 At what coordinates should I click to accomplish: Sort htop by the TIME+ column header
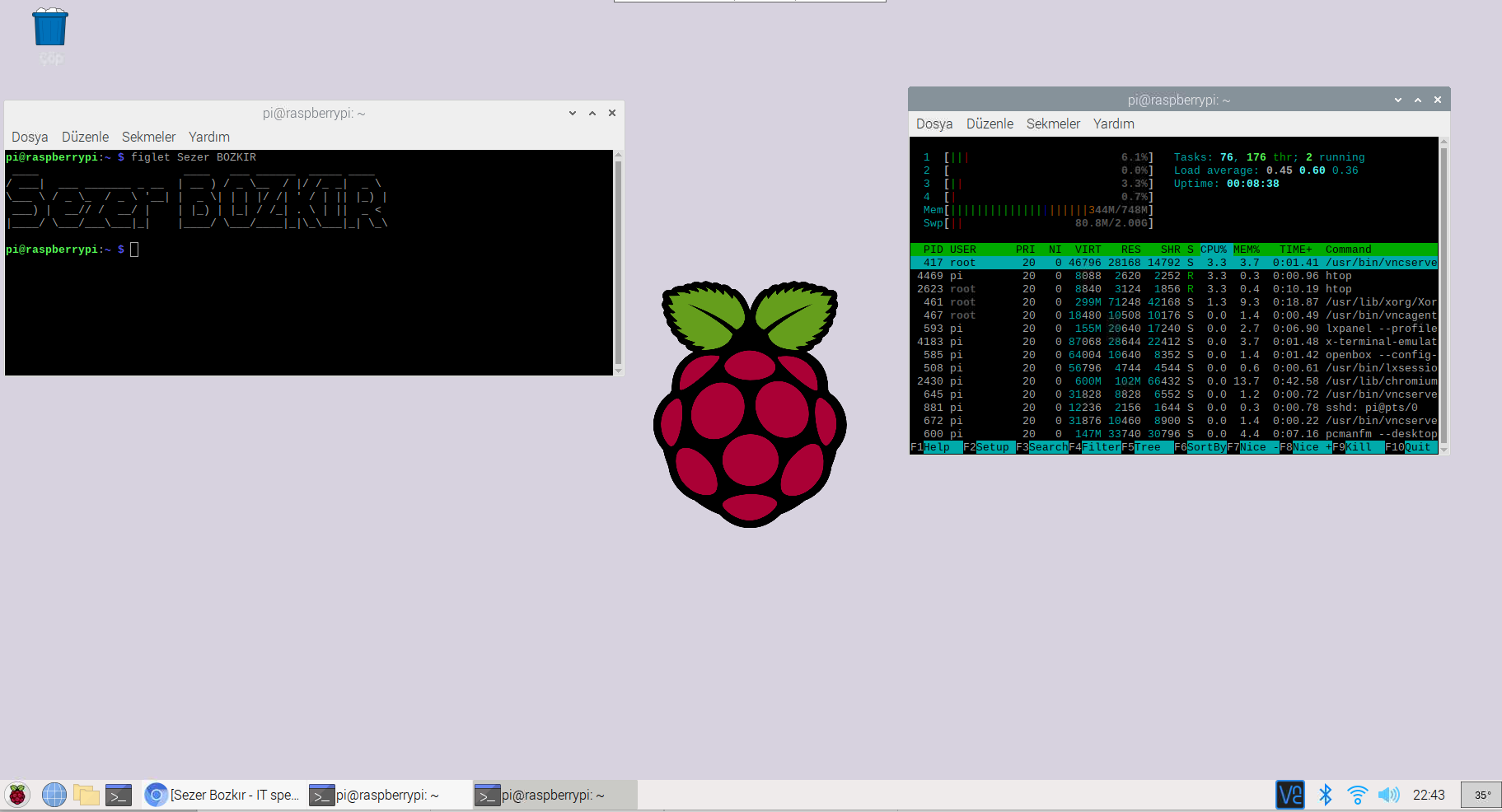(x=1295, y=250)
